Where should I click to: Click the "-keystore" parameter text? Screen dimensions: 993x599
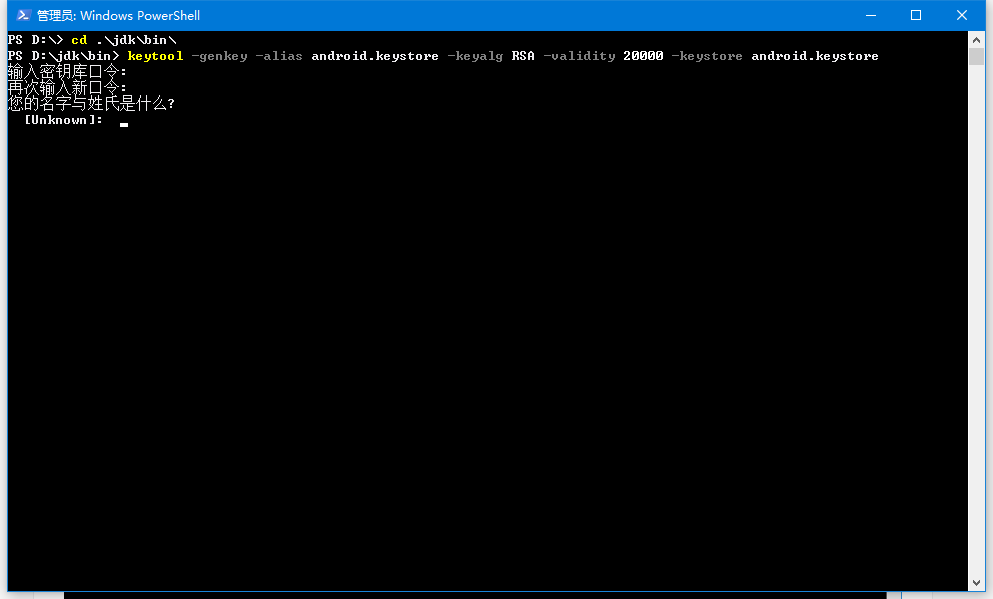click(x=707, y=56)
